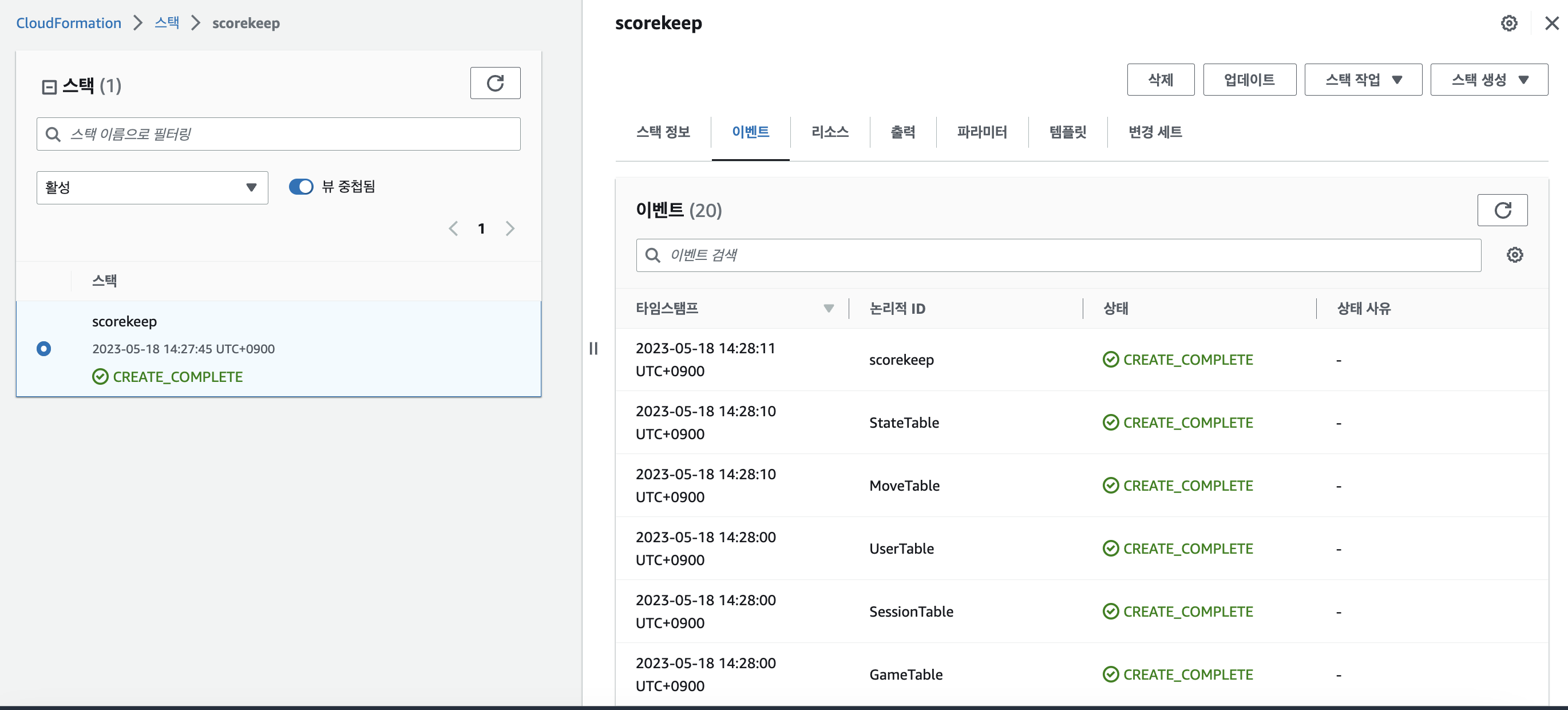Open events table preferences gear
The image size is (1568, 710).
tap(1514, 255)
